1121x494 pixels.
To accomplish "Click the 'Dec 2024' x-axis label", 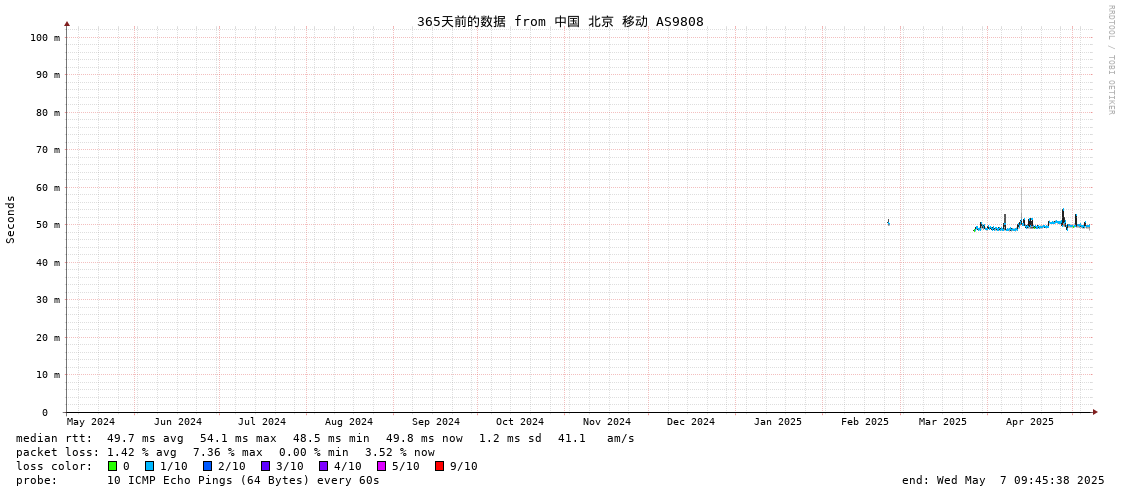I will [x=691, y=422].
